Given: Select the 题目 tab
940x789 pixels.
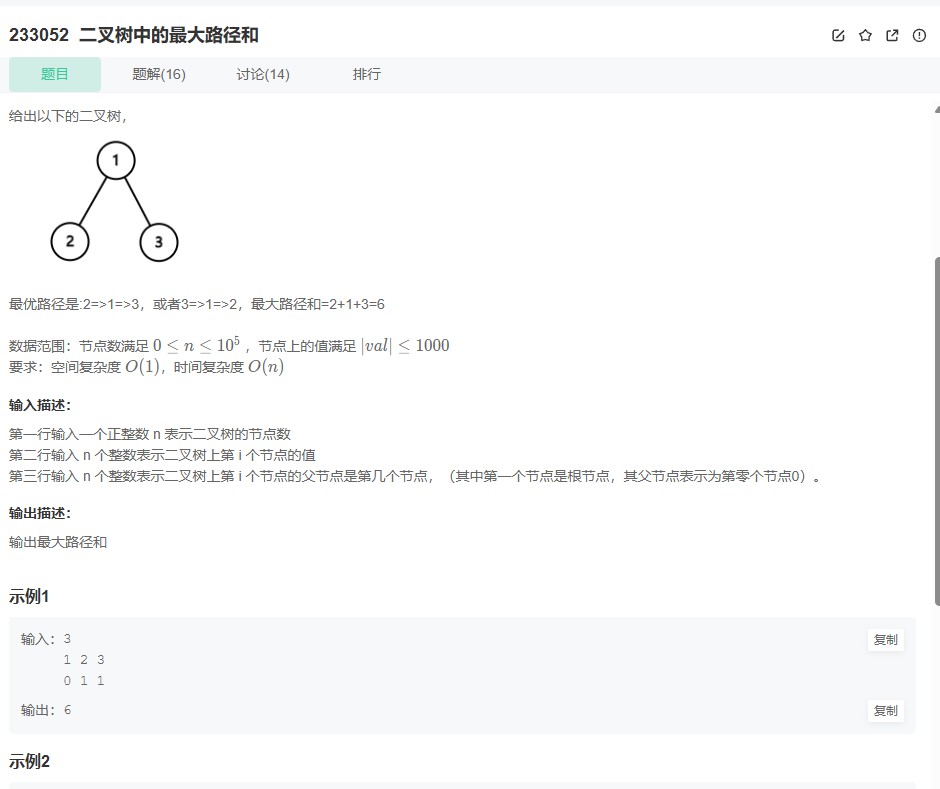Looking at the screenshot, I should tap(55, 74).
